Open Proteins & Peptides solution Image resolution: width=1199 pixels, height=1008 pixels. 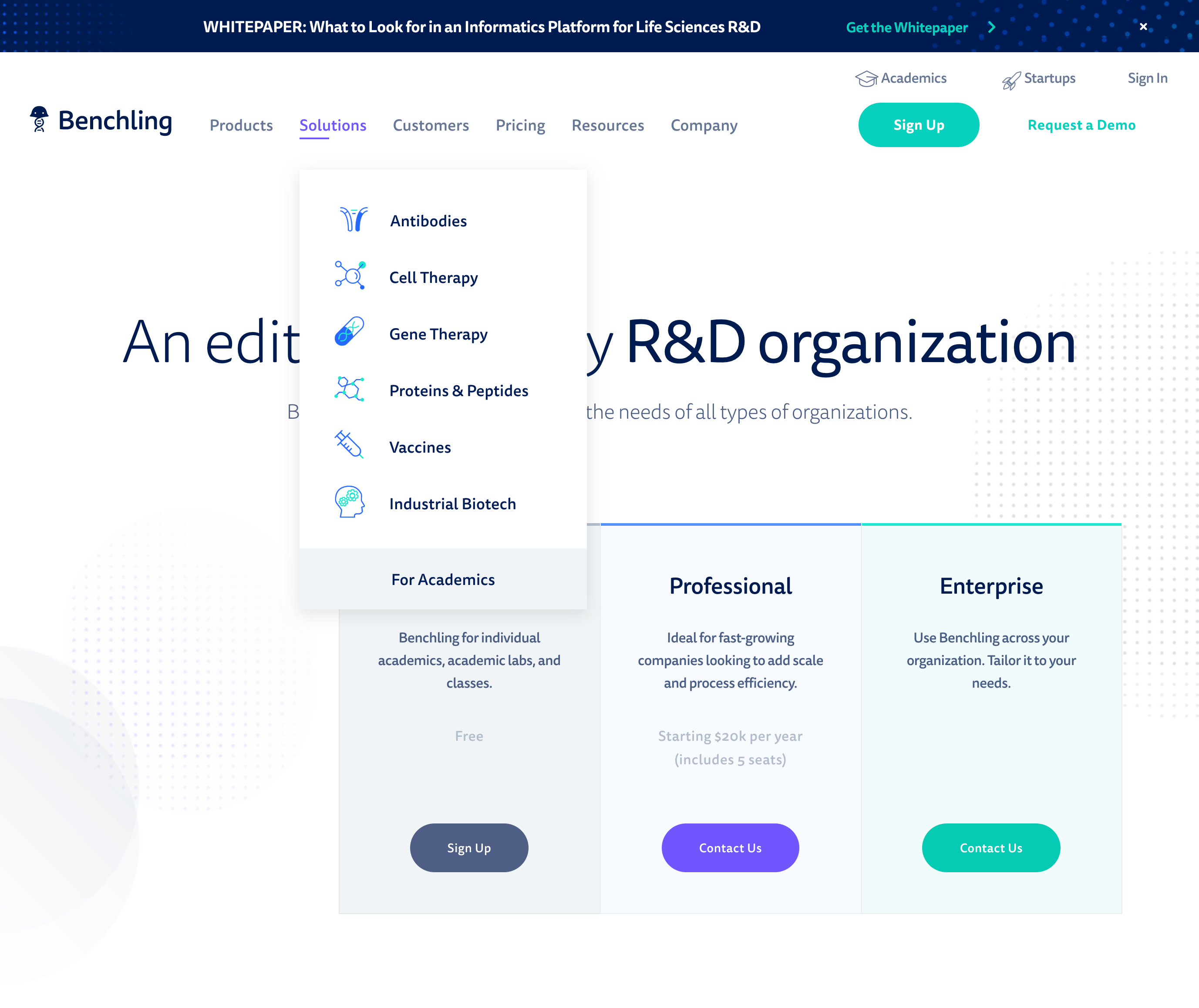point(458,390)
